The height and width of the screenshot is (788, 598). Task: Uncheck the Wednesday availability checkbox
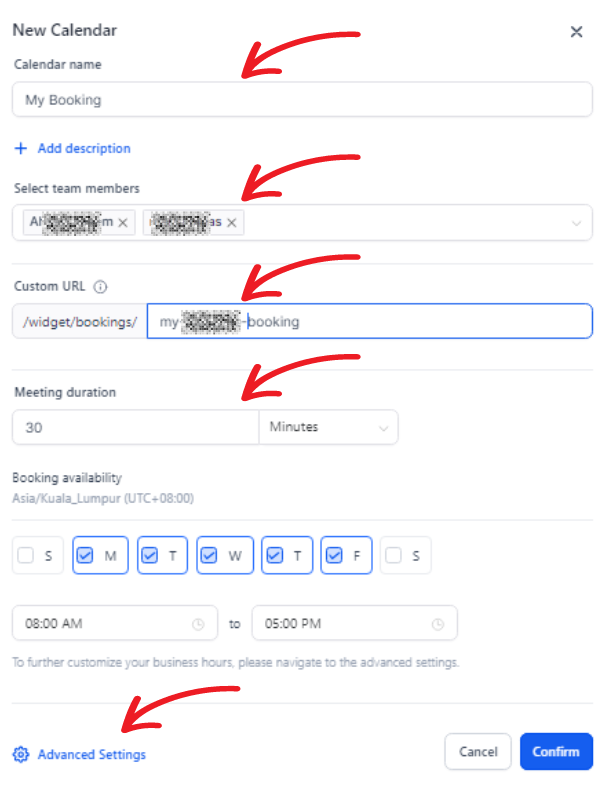pyautogui.click(x=209, y=555)
